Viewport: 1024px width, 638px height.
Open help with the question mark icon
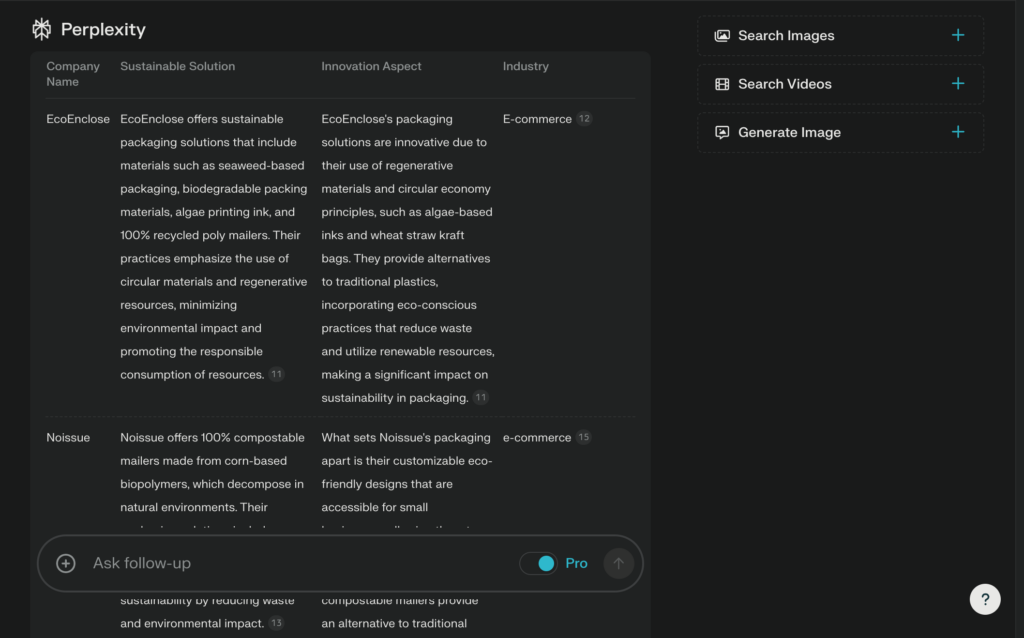[985, 599]
